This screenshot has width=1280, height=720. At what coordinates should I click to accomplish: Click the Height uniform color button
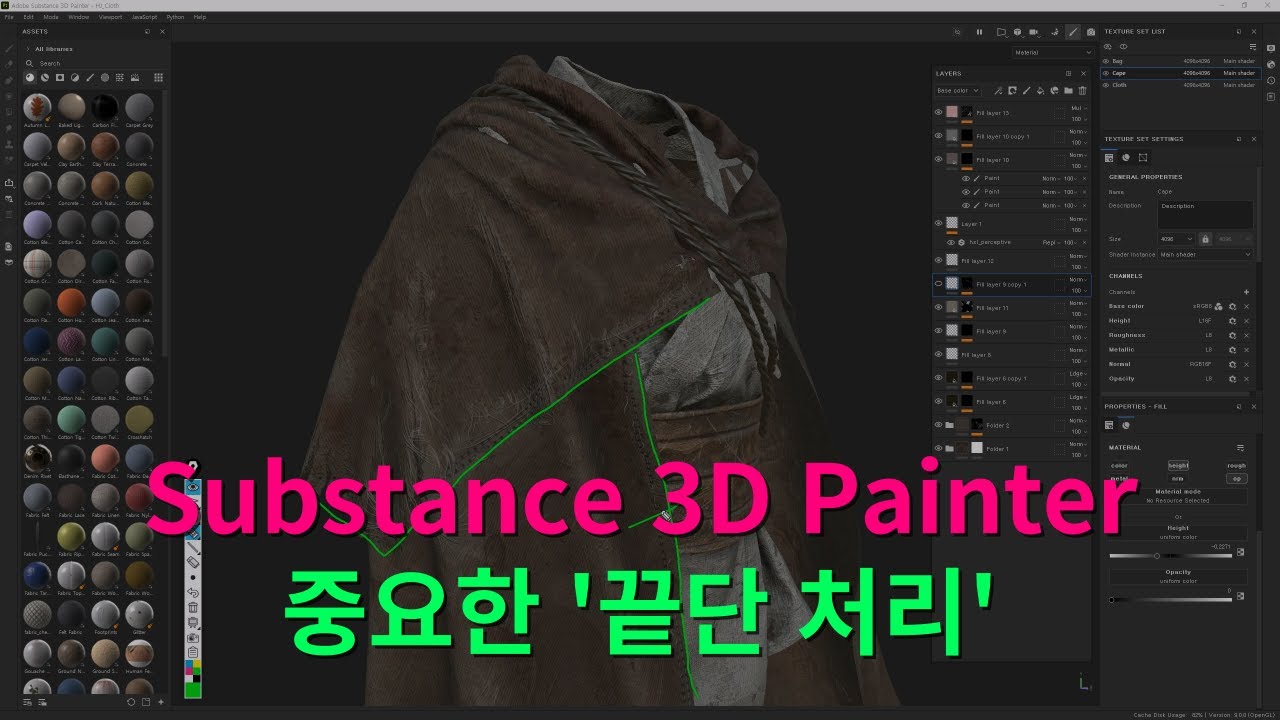(x=1178, y=533)
